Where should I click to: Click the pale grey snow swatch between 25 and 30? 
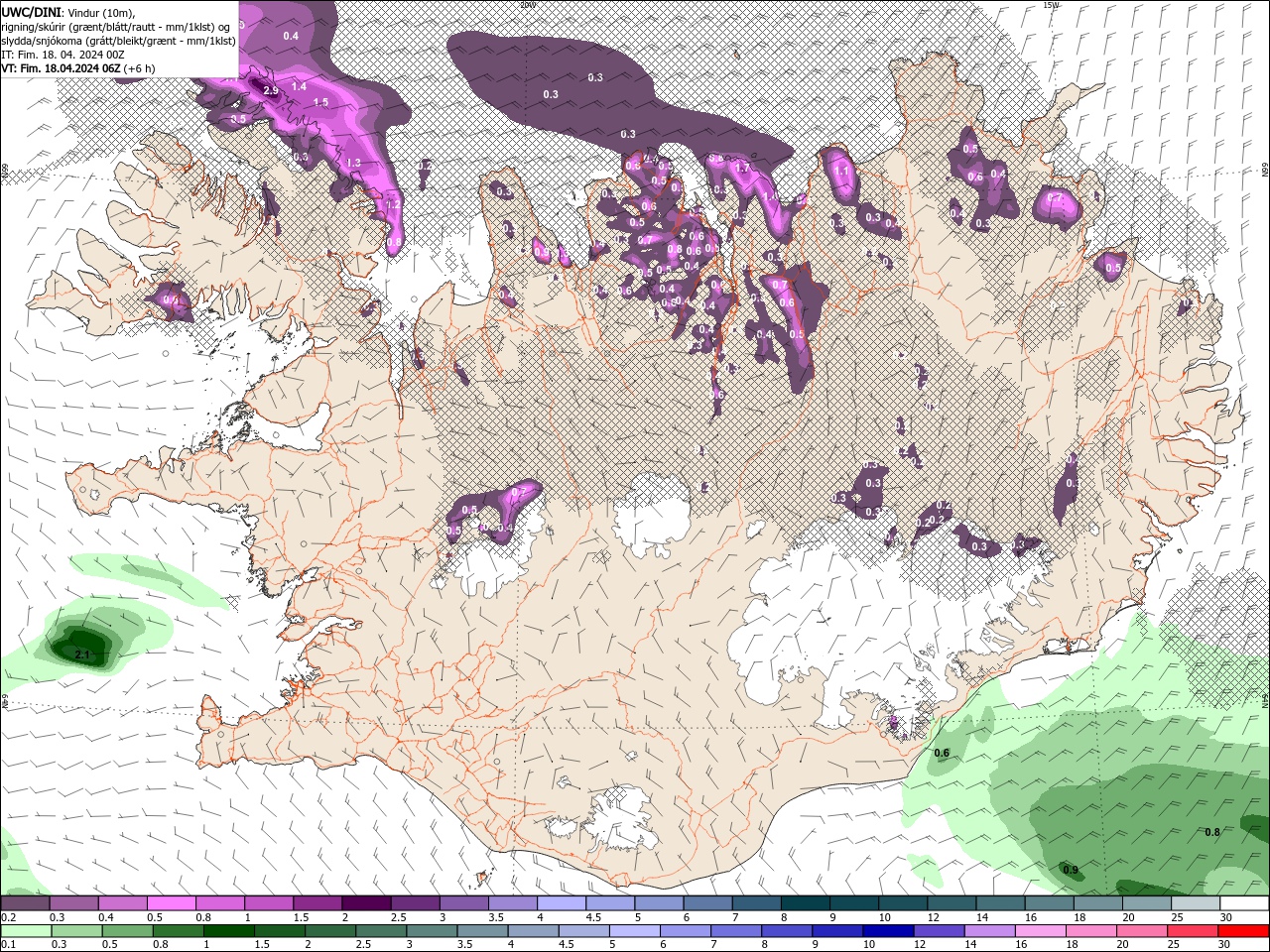click(x=1195, y=903)
